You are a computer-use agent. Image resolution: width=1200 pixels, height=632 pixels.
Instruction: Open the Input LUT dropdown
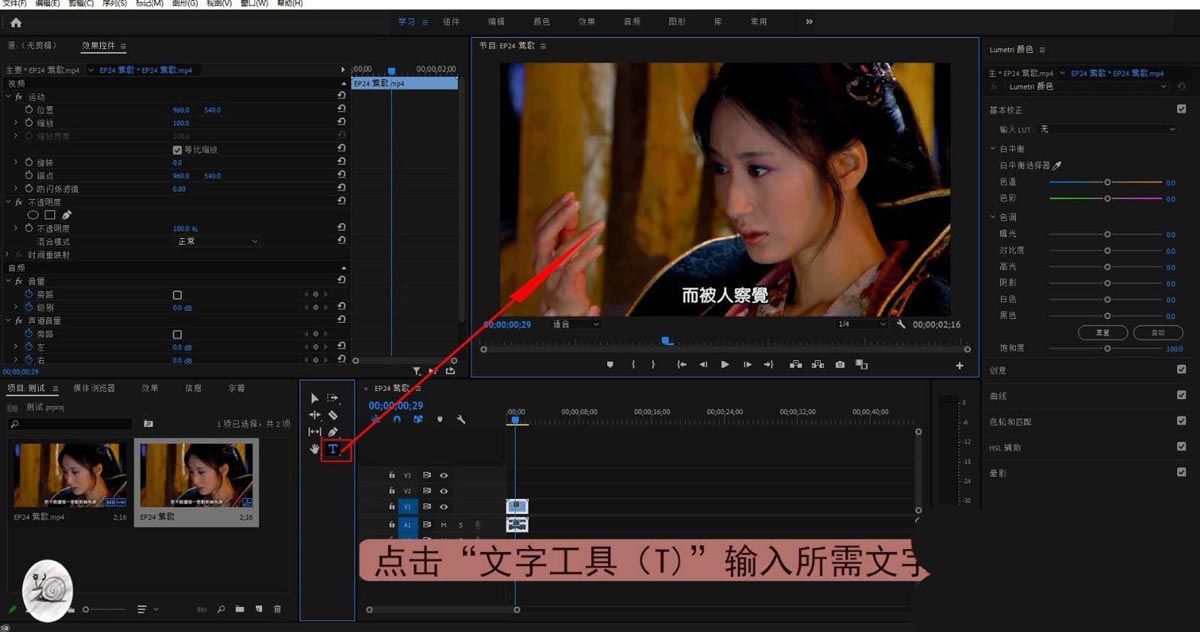pyautogui.click(x=1108, y=129)
